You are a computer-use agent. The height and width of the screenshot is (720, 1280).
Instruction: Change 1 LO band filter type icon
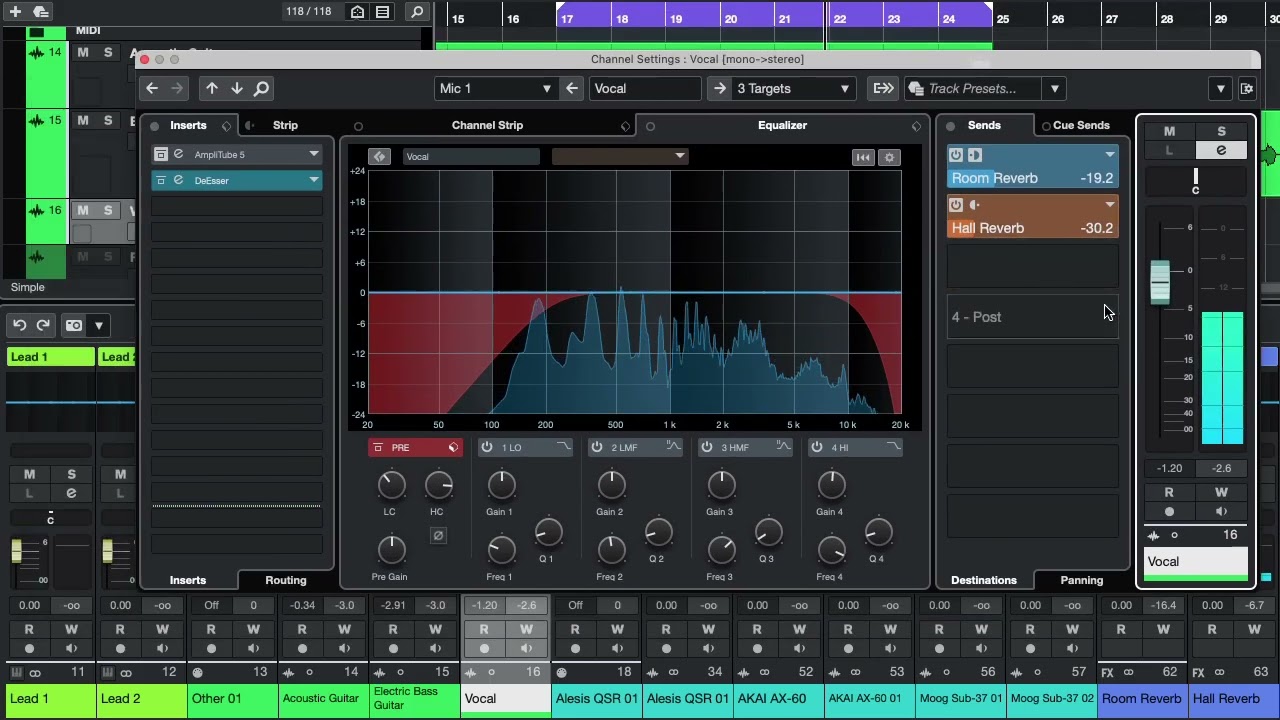(564, 447)
